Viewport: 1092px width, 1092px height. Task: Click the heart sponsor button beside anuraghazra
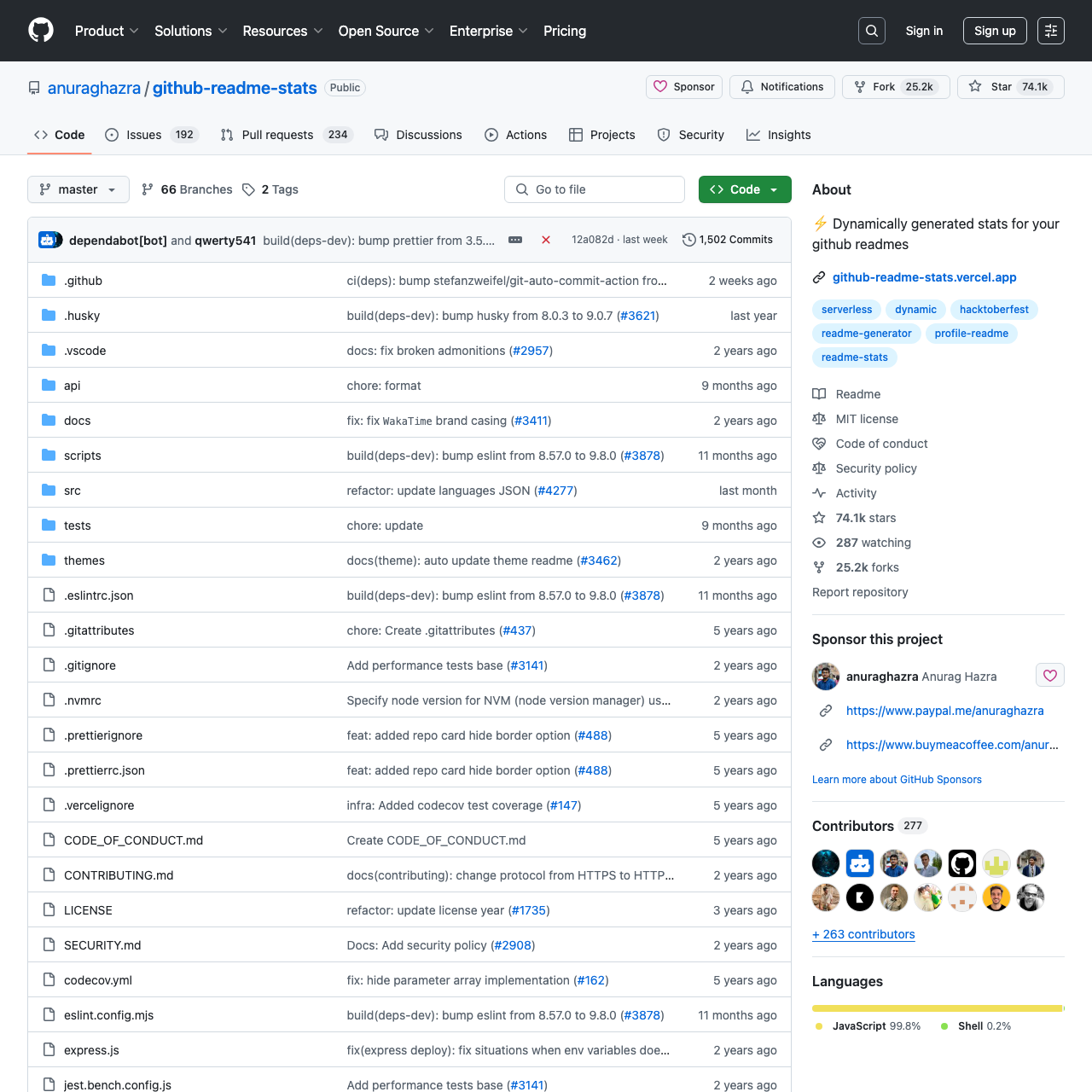(x=1050, y=676)
